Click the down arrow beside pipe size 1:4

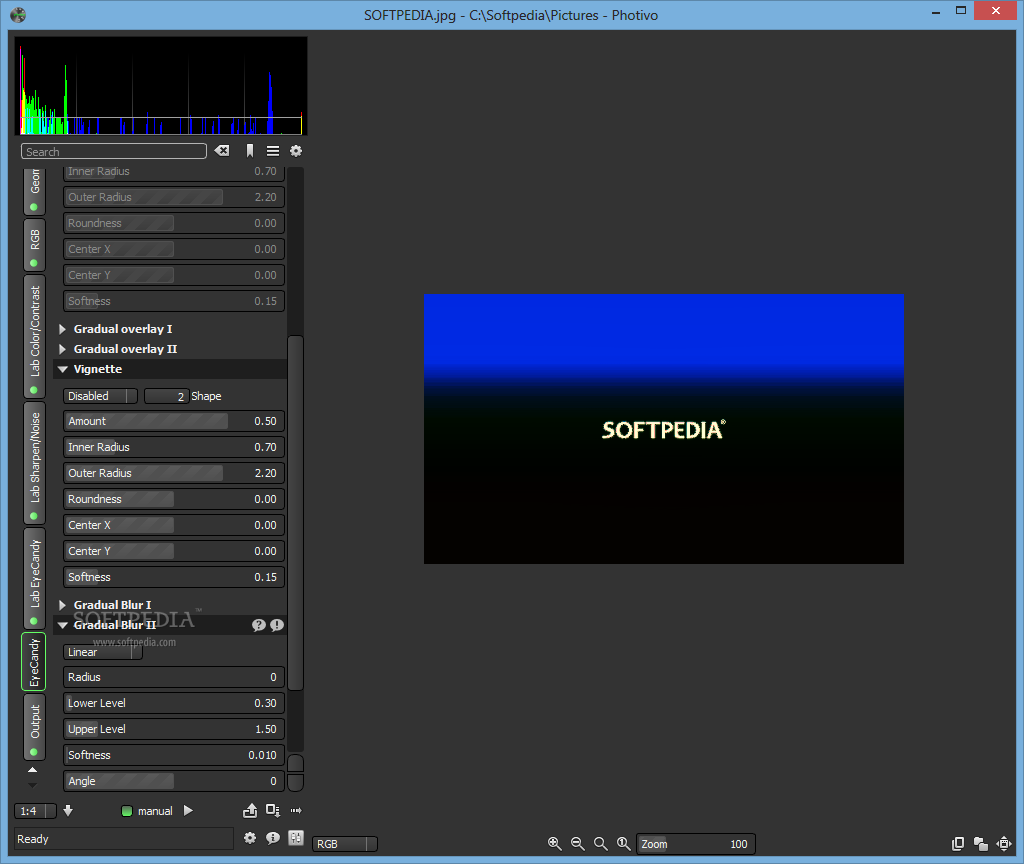(68, 810)
